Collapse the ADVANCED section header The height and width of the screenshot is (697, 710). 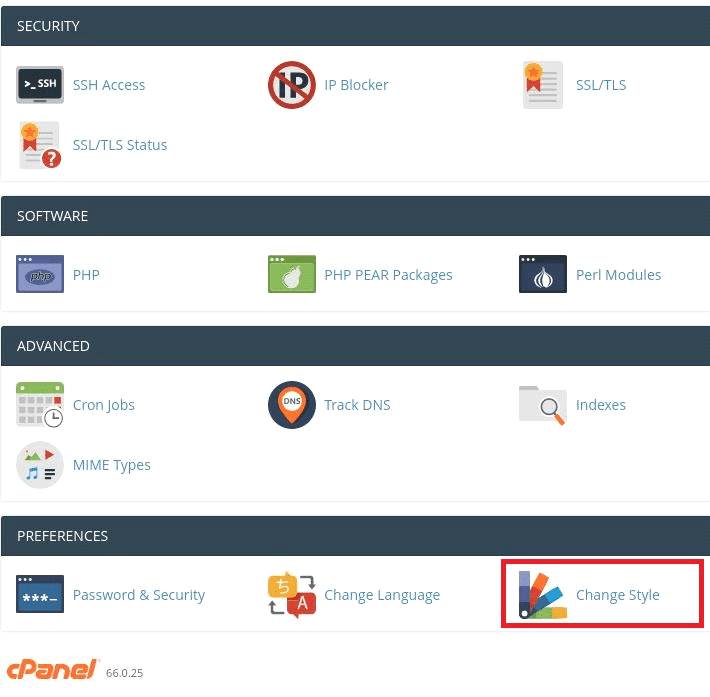tap(355, 346)
